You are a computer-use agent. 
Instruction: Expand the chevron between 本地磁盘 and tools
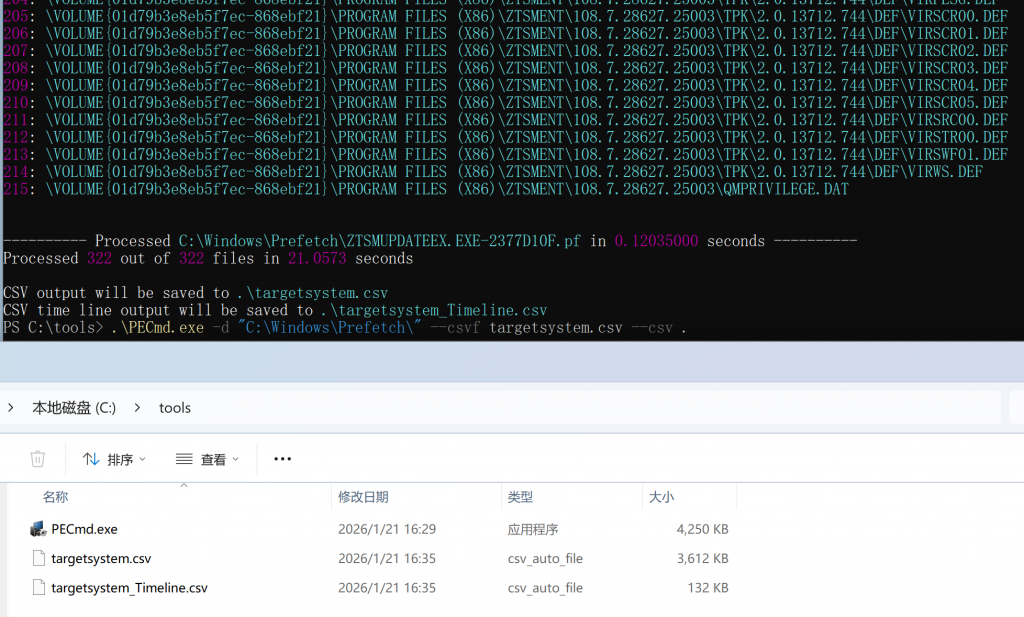[x=137, y=408]
